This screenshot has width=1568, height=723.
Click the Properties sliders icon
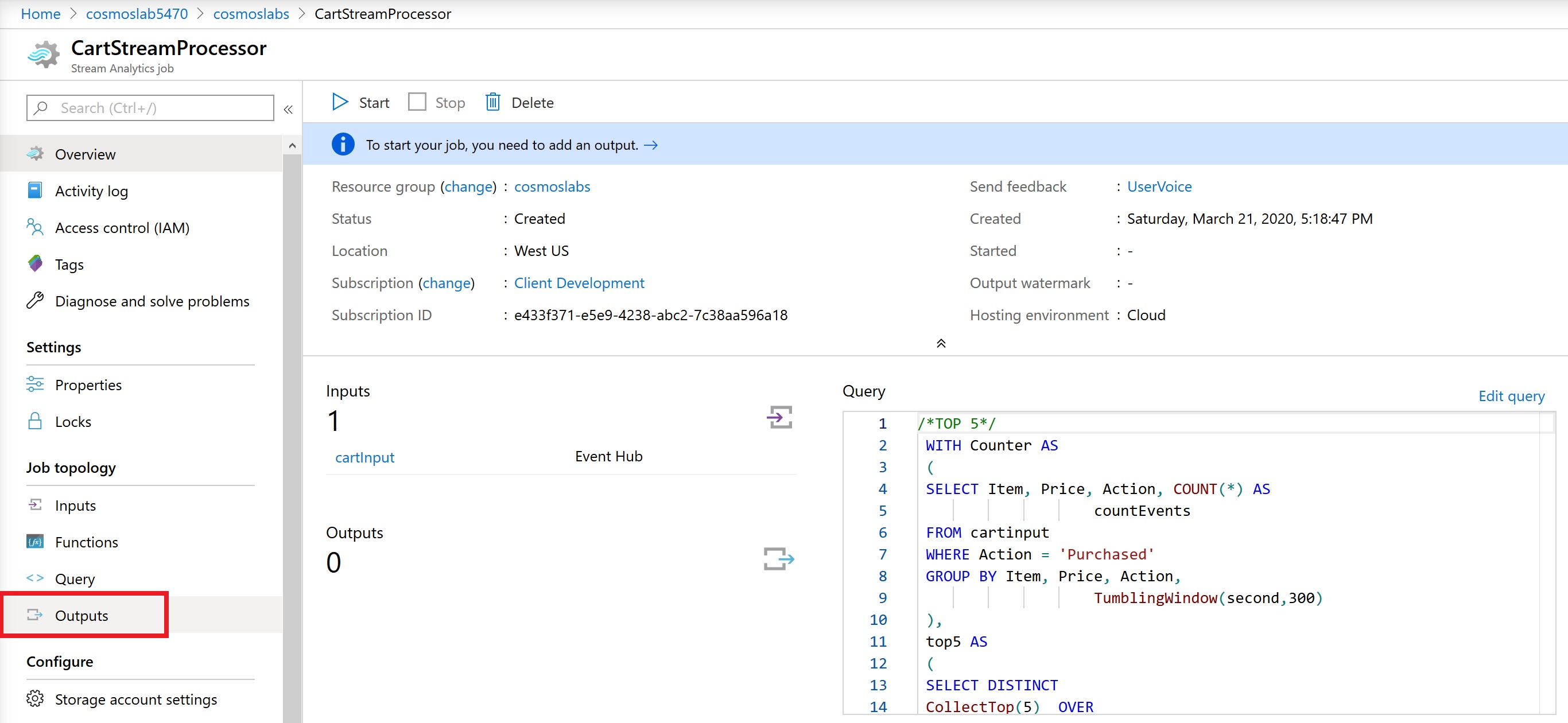coord(34,384)
